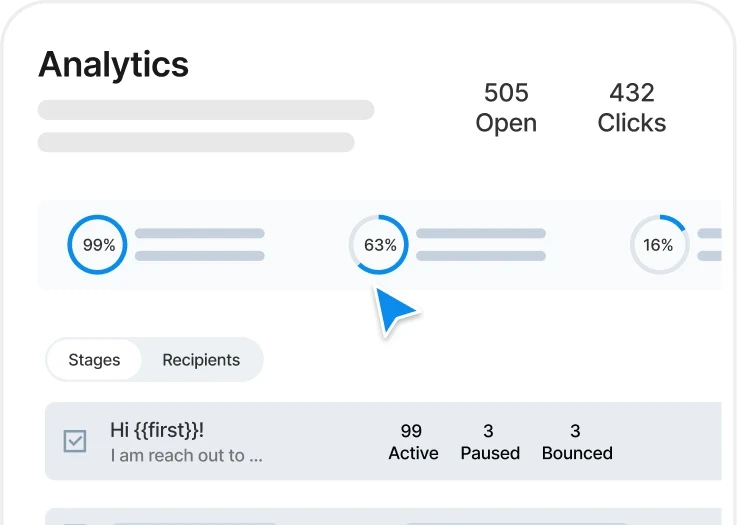Viewport: 737px width, 525px height.
Task: Toggle the checkbox beside Hi {{first}}!
Action: (x=75, y=441)
